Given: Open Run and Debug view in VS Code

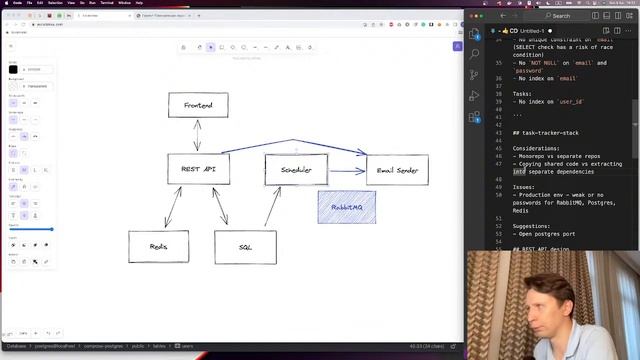Looking at the screenshot, I should 474,96.
